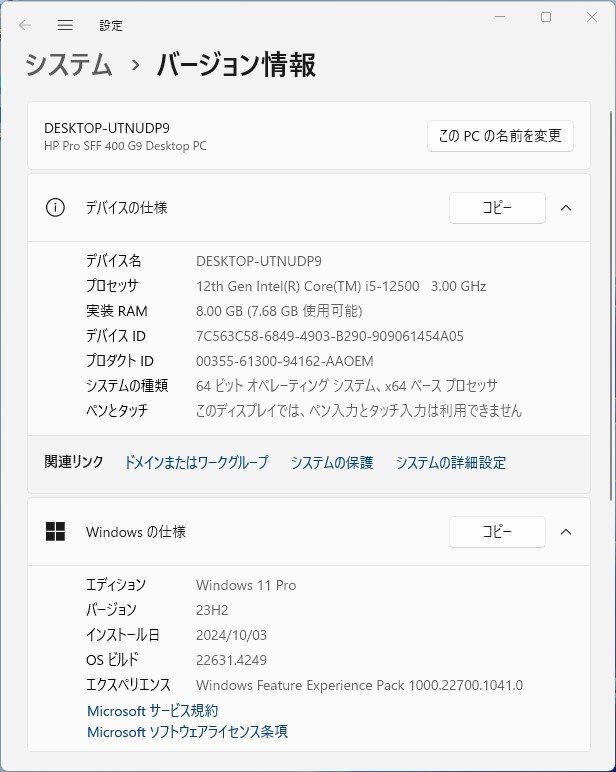Copy the Windows specifications
This screenshot has width=616, height=772.
497,532
